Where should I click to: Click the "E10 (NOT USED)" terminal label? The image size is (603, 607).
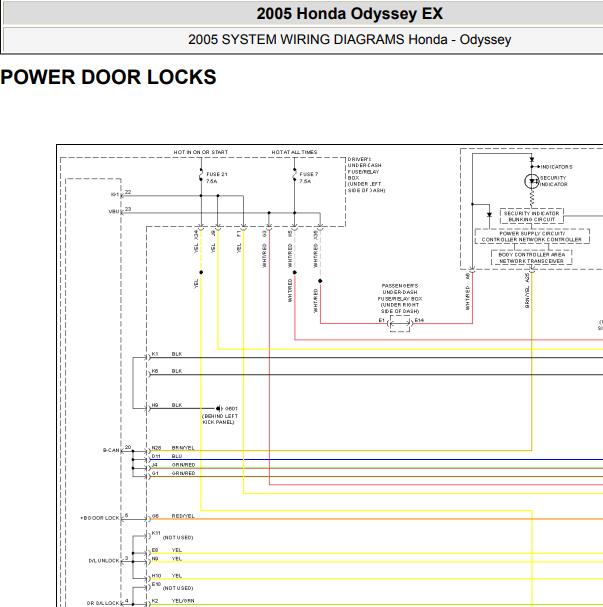(172, 586)
